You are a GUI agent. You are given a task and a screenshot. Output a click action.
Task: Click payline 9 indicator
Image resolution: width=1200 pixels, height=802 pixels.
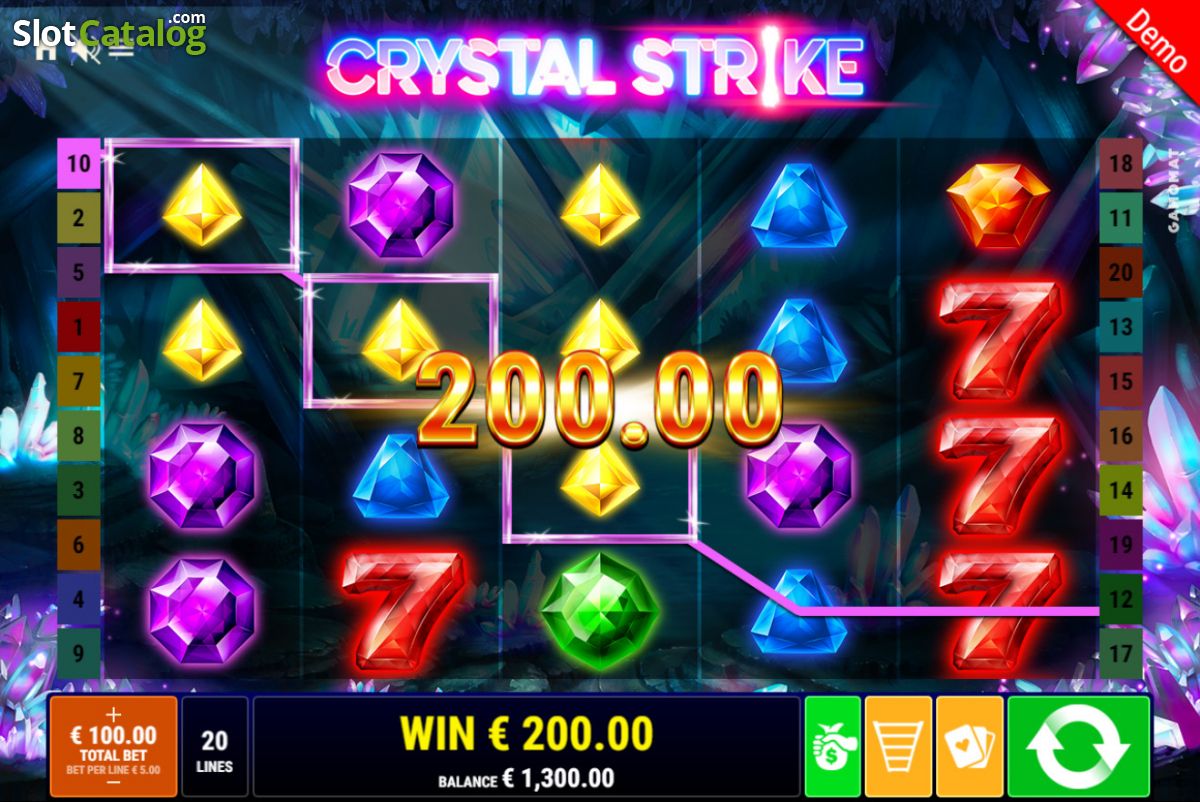[x=79, y=653]
